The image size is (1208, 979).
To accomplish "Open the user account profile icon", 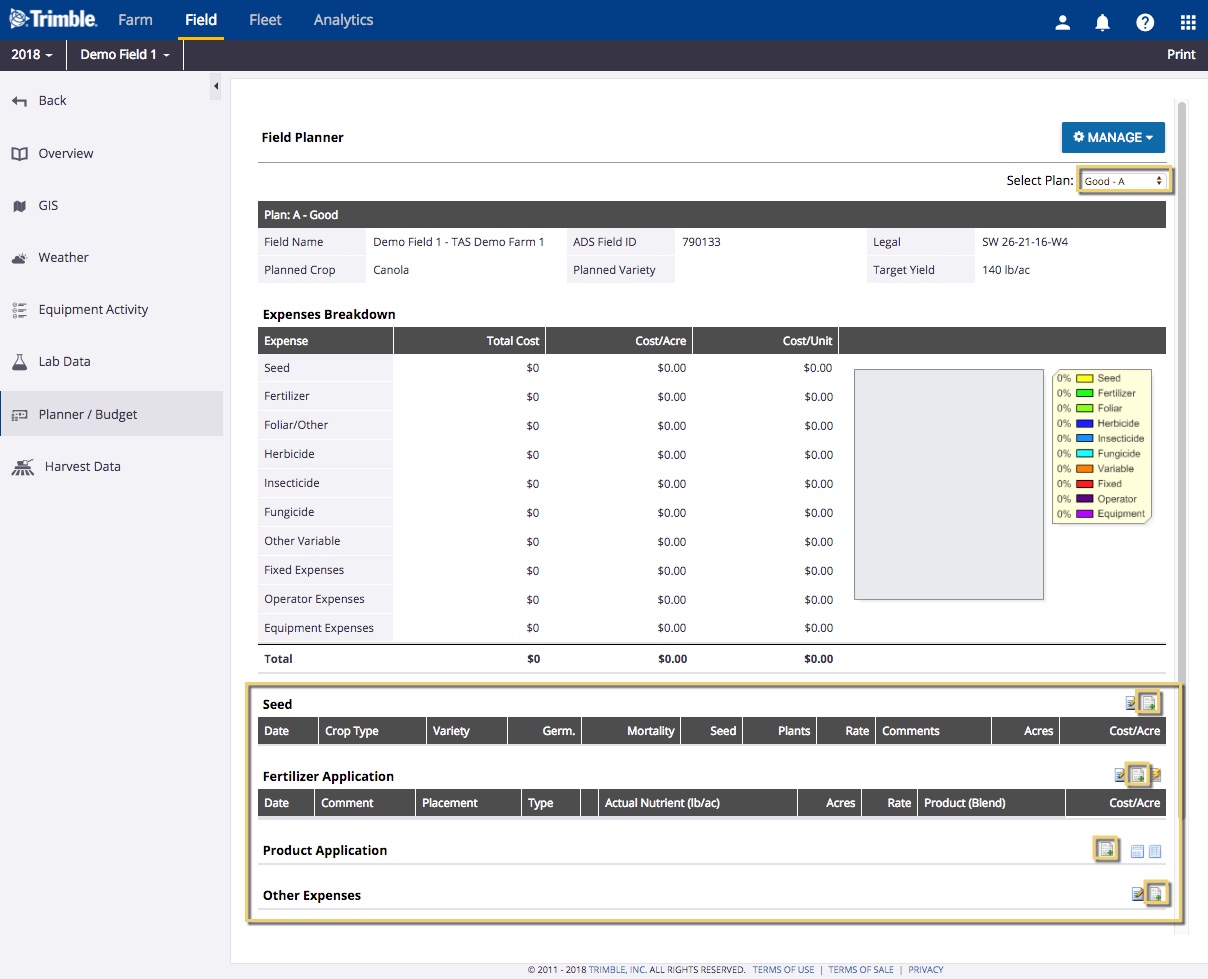I will (x=1063, y=22).
